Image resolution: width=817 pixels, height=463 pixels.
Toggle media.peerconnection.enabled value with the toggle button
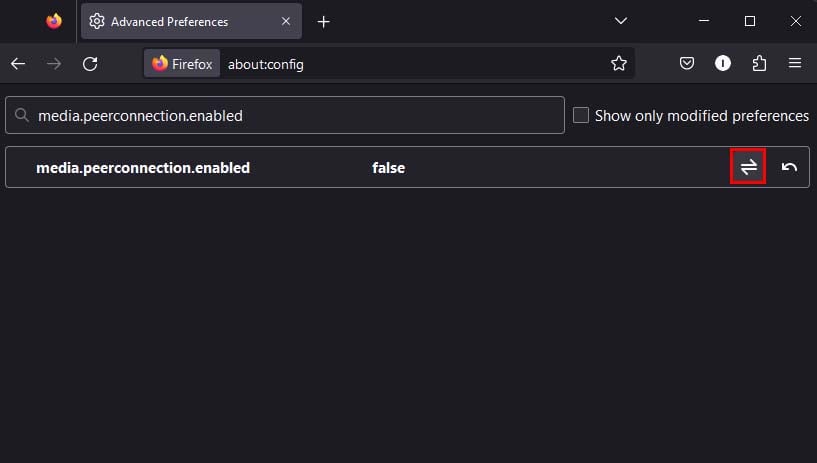[748, 167]
